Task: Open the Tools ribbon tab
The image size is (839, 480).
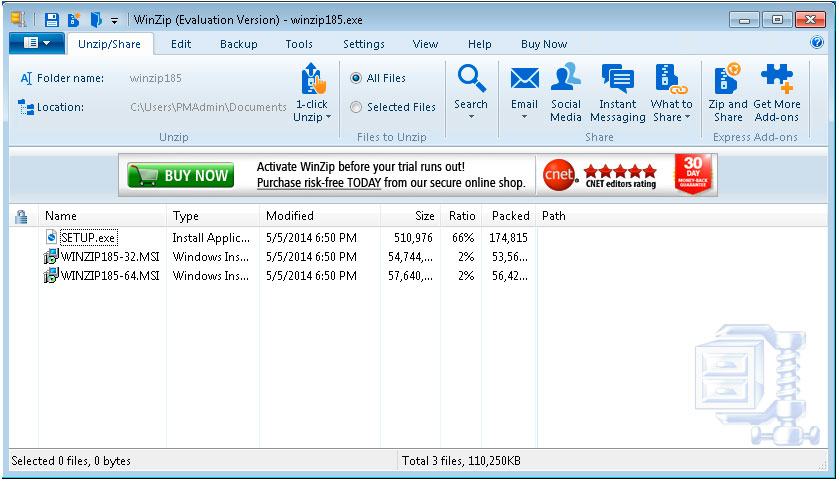Action: (299, 44)
